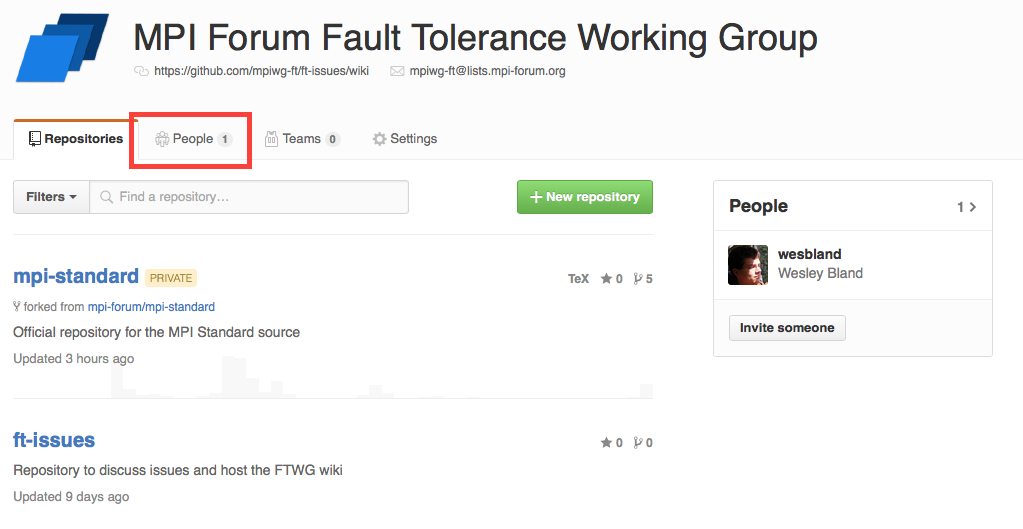Click the New repository button
The width and height of the screenshot is (1023, 529).
tap(585, 197)
